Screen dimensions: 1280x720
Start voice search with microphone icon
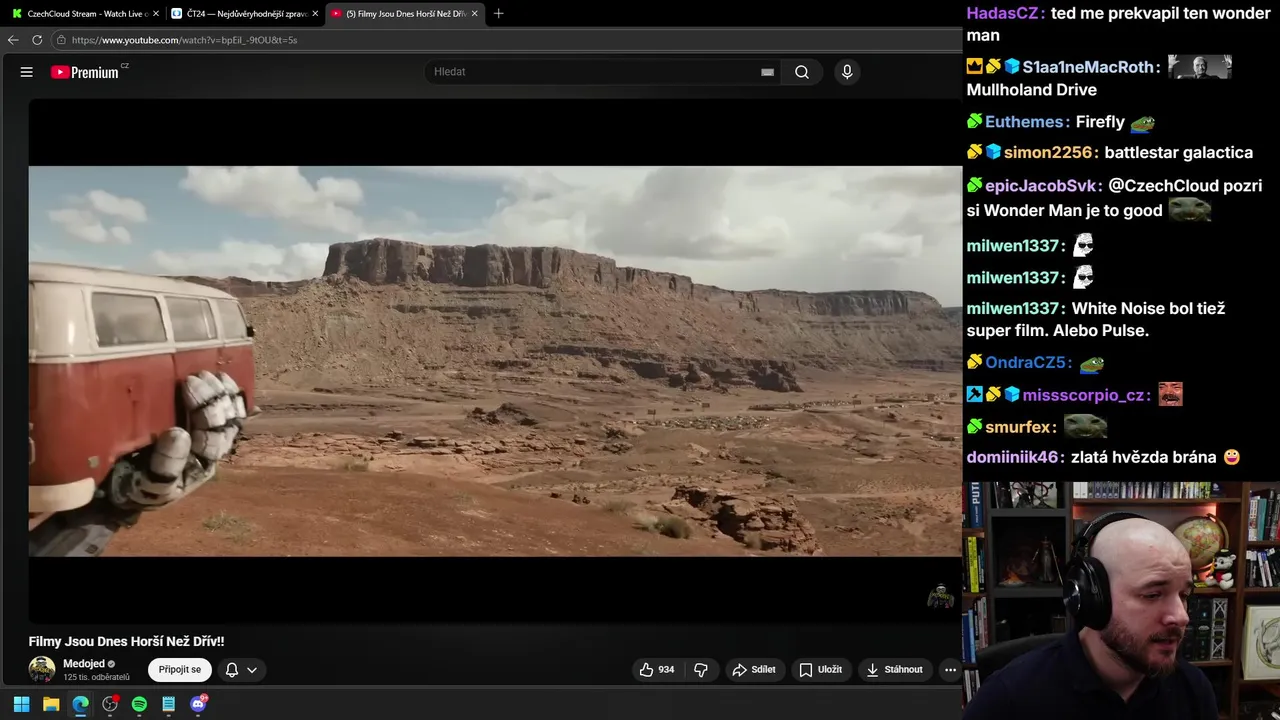tap(847, 72)
